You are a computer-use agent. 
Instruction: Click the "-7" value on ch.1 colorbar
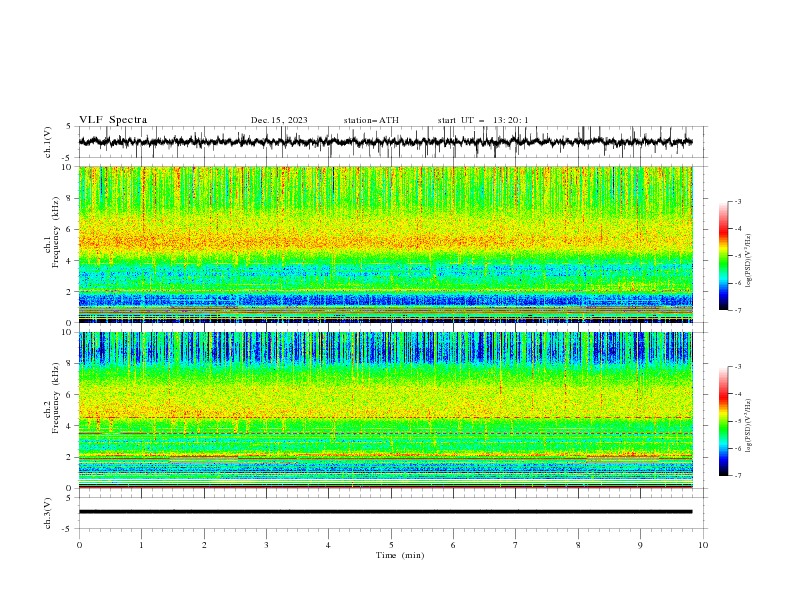(x=738, y=310)
